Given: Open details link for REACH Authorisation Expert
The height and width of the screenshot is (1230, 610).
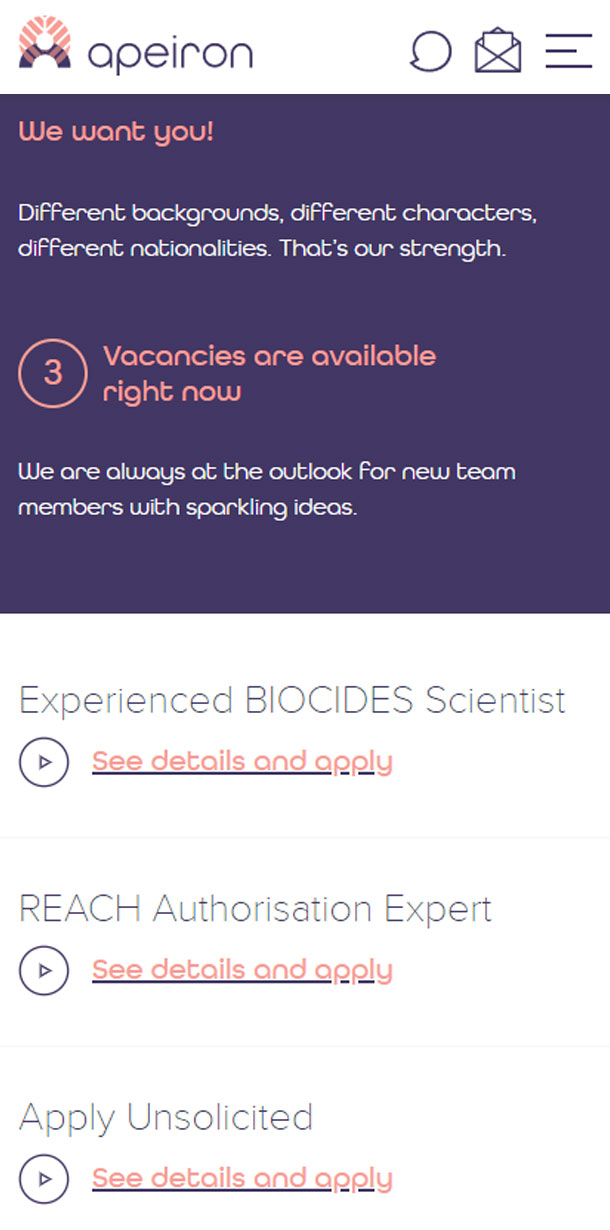Looking at the screenshot, I should pos(242,970).
